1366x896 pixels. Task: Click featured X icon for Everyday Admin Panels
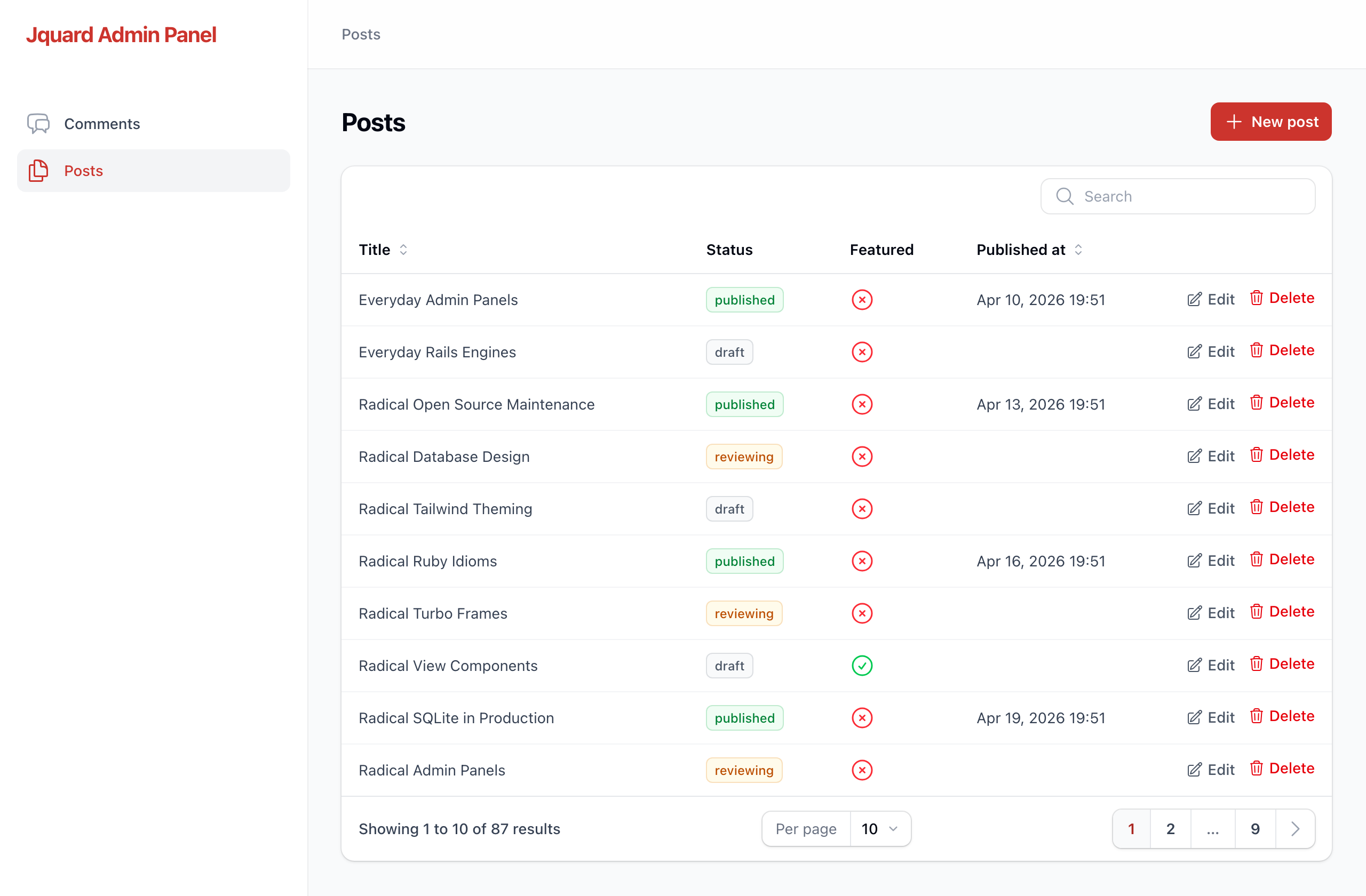click(862, 299)
